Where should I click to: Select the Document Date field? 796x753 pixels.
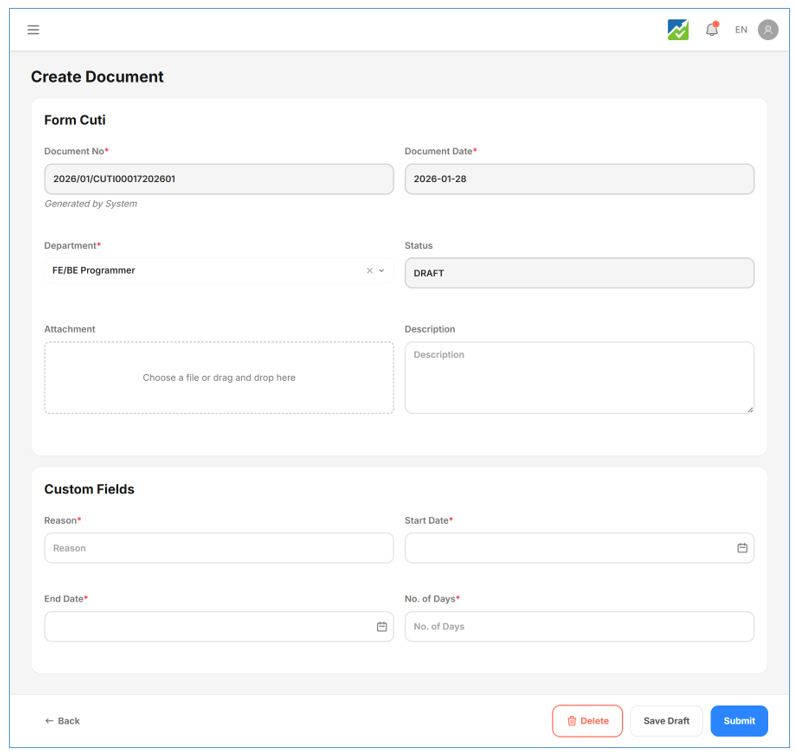pos(579,179)
